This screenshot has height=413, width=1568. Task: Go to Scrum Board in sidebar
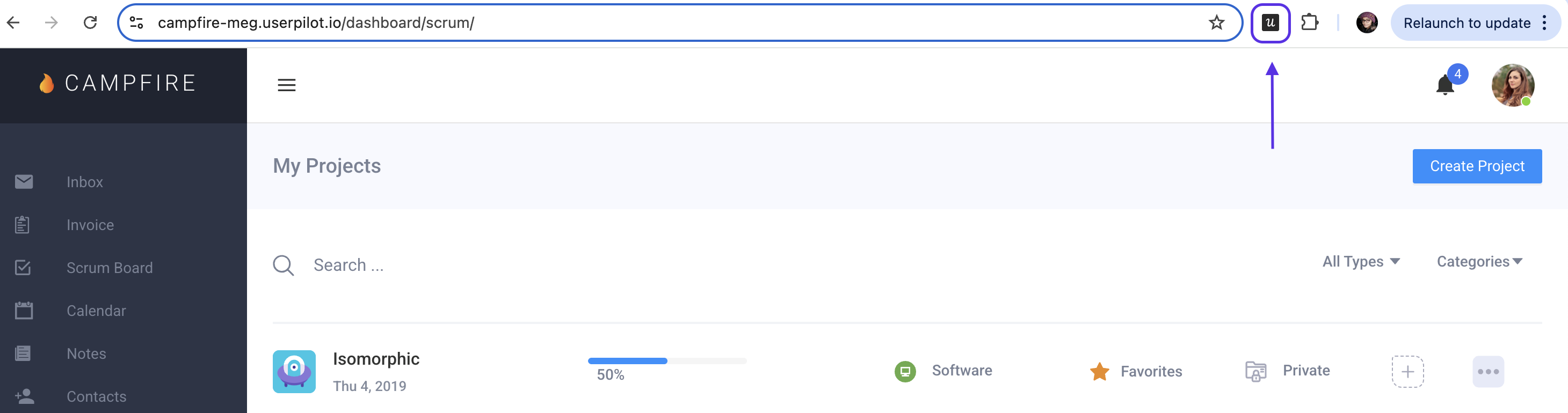[x=110, y=268]
